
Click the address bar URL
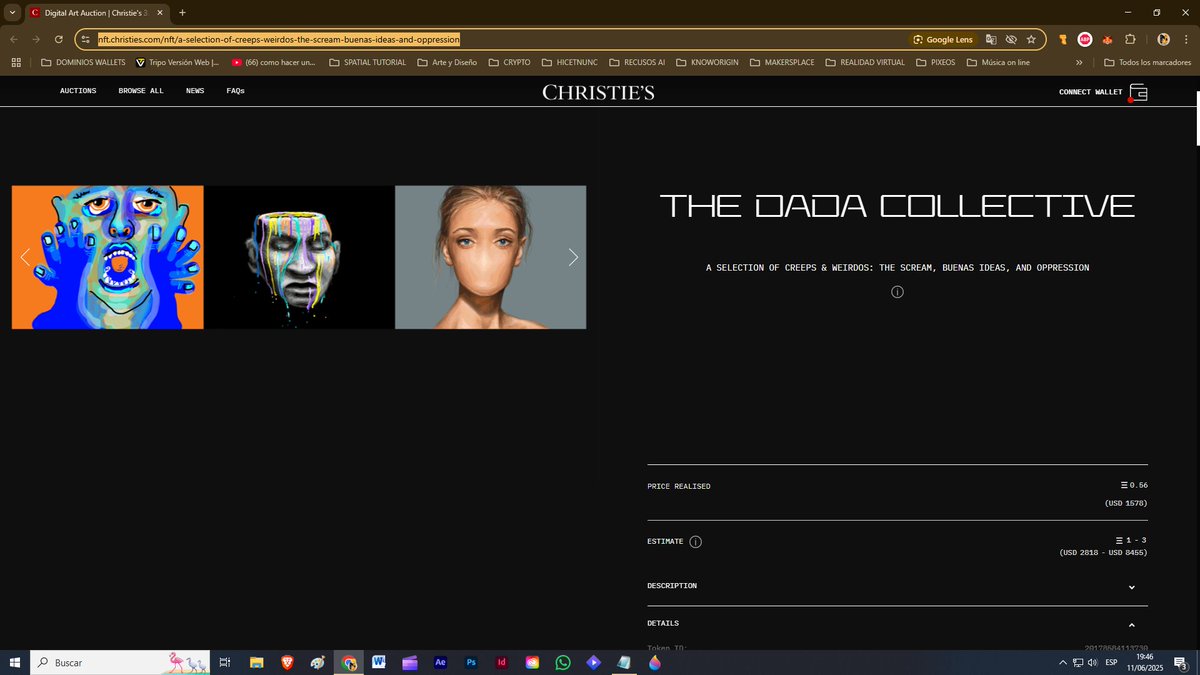click(x=279, y=39)
